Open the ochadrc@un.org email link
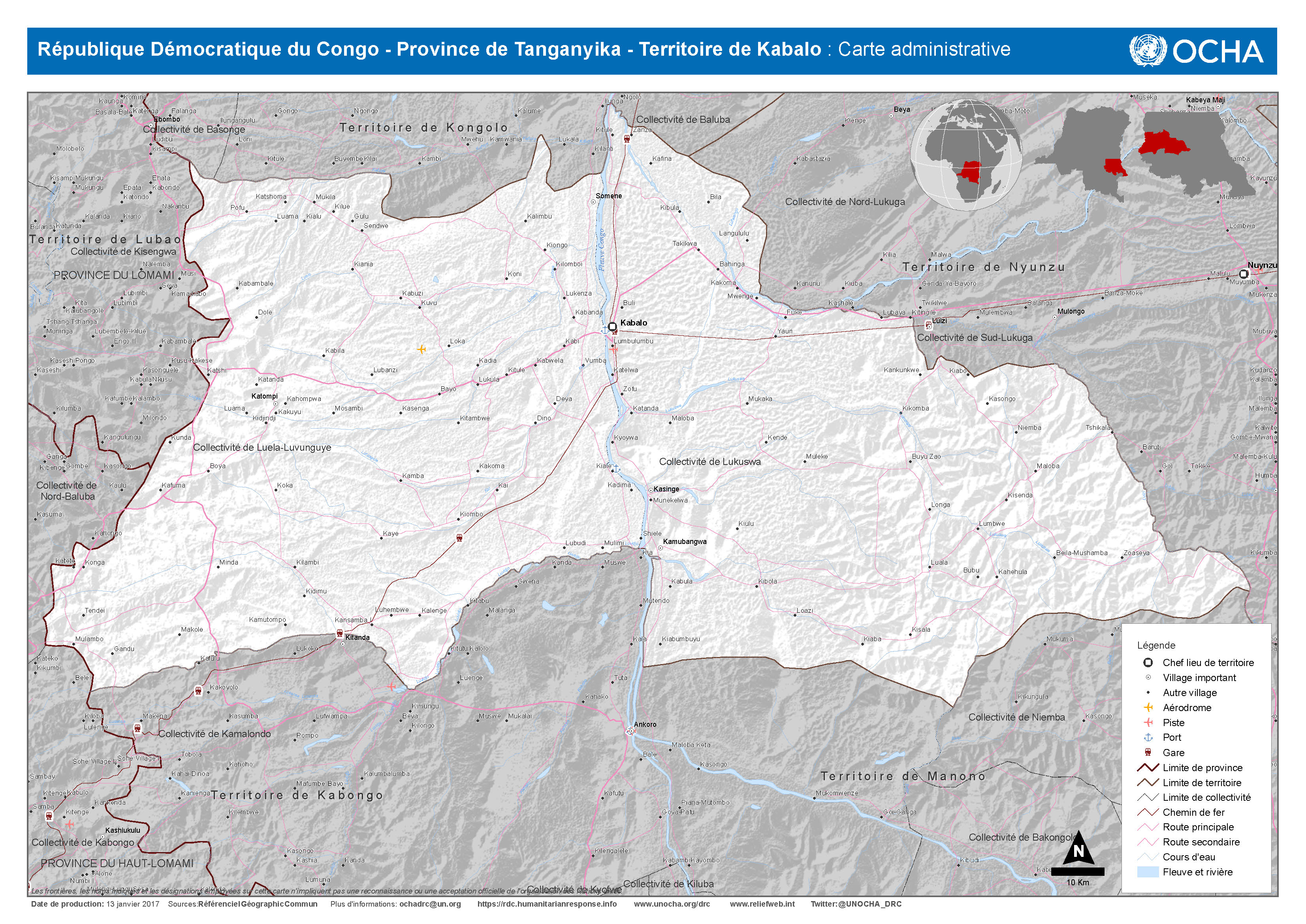 tap(430, 903)
